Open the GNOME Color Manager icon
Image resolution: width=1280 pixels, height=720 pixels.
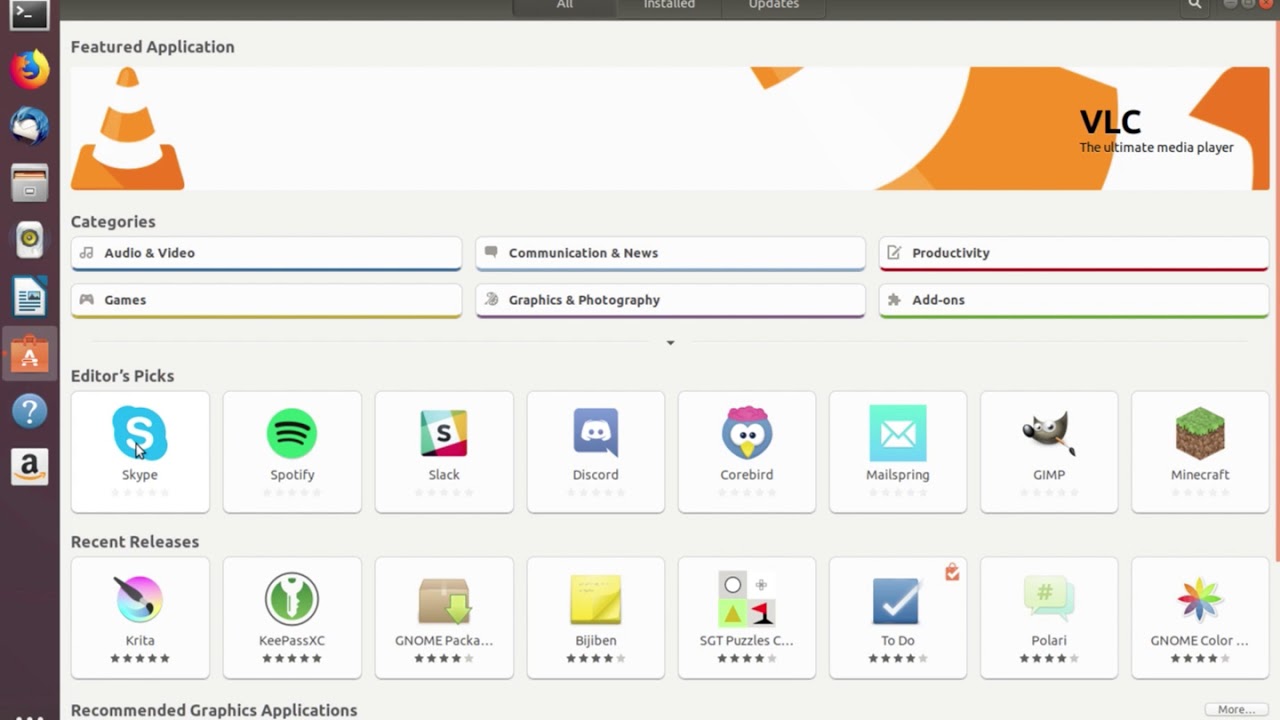pos(1200,599)
